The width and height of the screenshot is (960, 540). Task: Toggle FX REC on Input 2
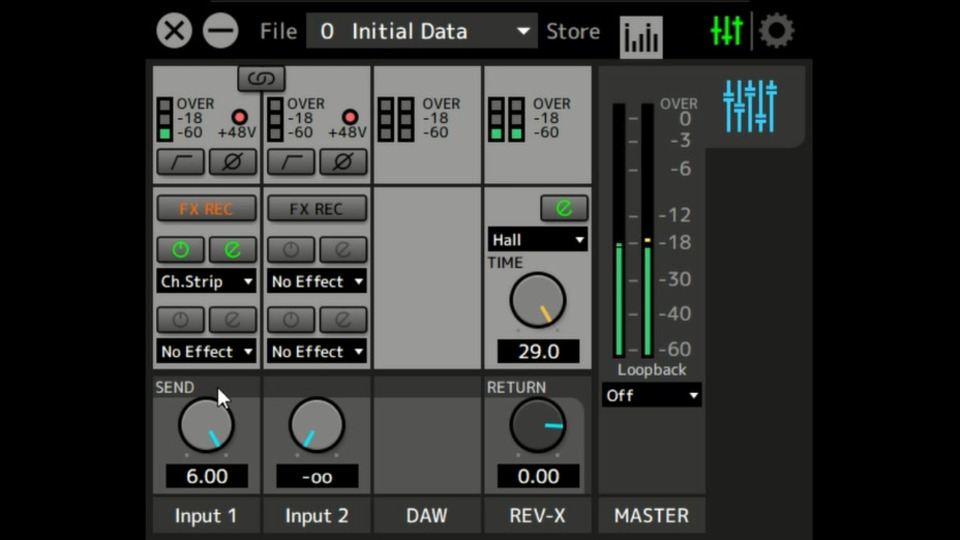317,209
